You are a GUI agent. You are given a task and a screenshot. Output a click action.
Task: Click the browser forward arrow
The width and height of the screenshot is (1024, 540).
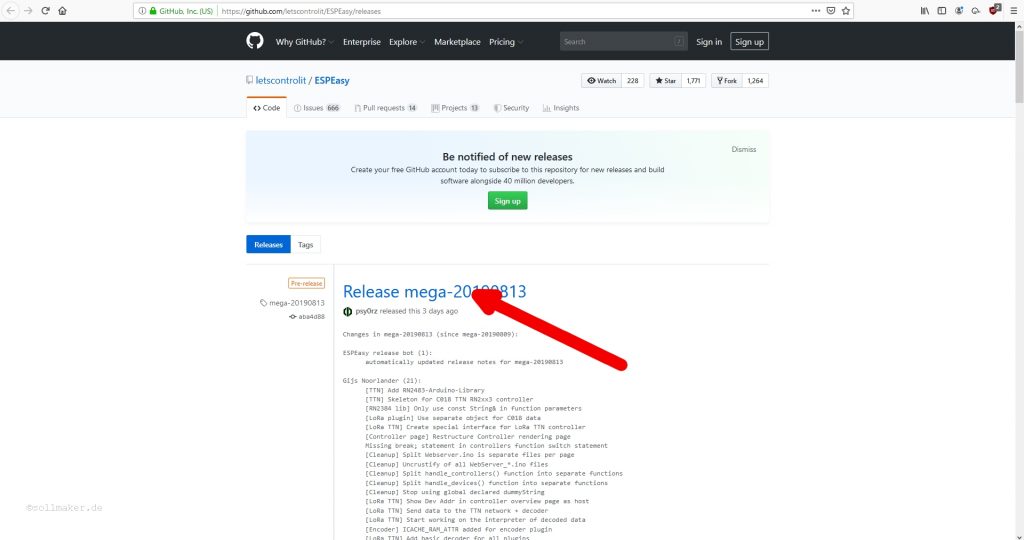tap(28, 10)
